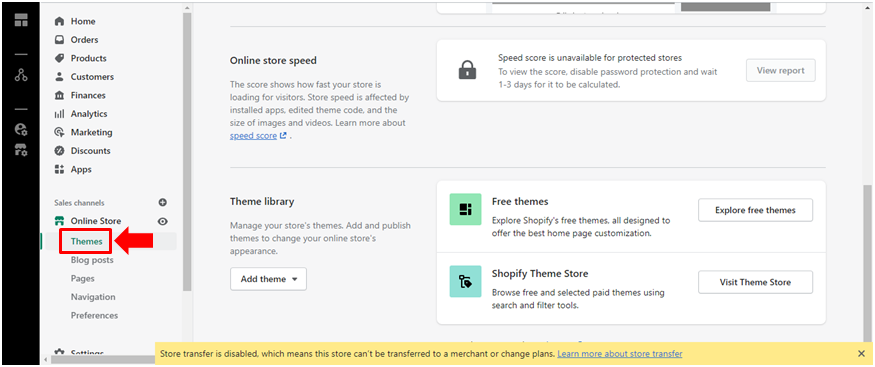The height and width of the screenshot is (367, 875).
Task: Go to Products
Action: point(88,58)
